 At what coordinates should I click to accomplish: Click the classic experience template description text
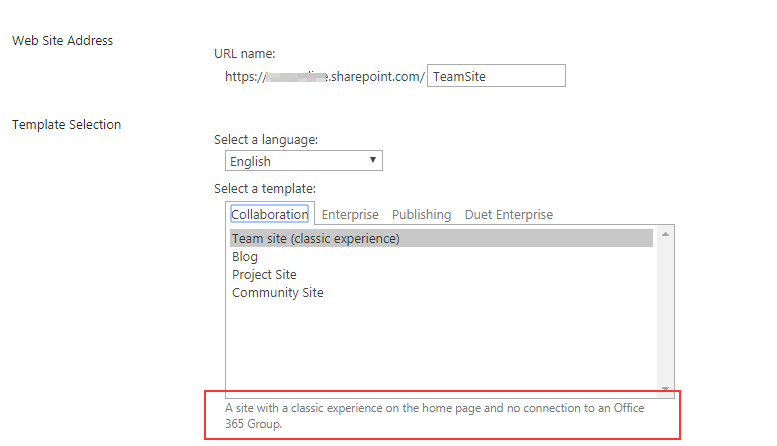coord(435,416)
